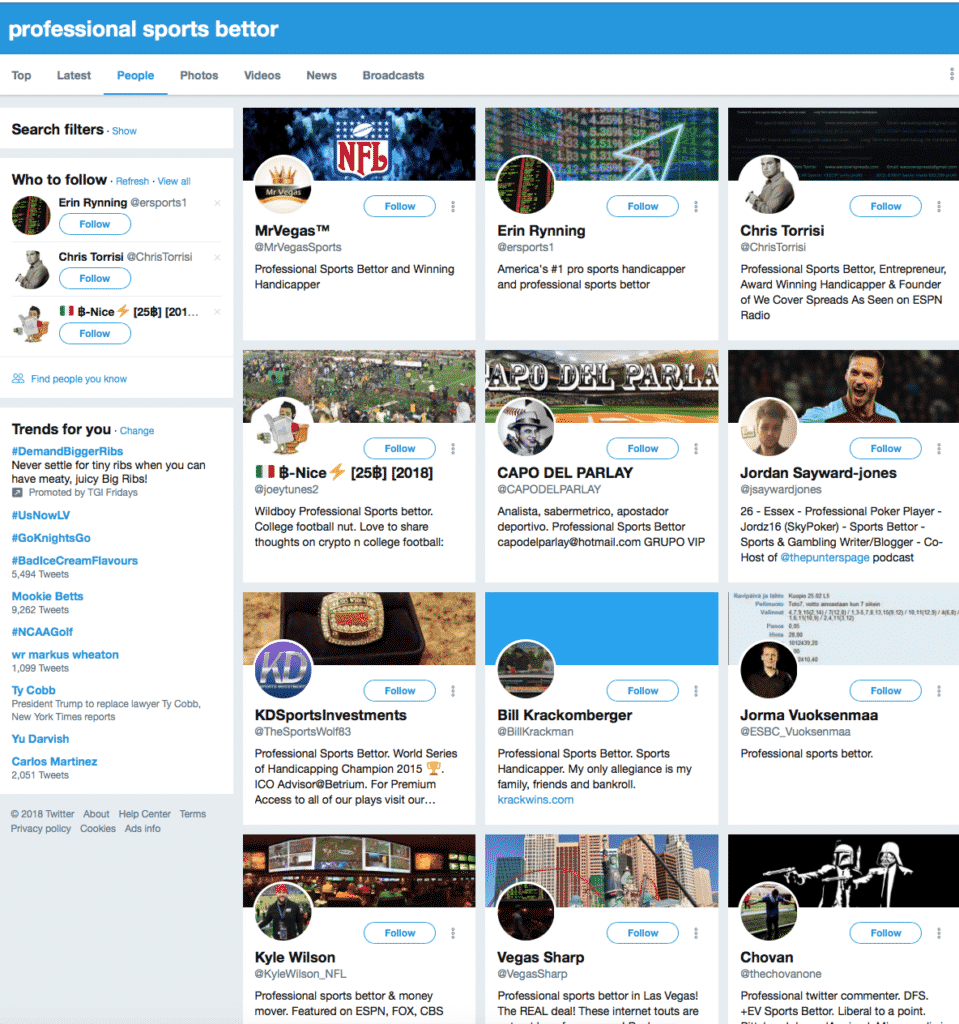The width and height of the screenshot is (959, 1024).
Task: Follow Chris Torrisi from the results card
Action: (886, 206)
